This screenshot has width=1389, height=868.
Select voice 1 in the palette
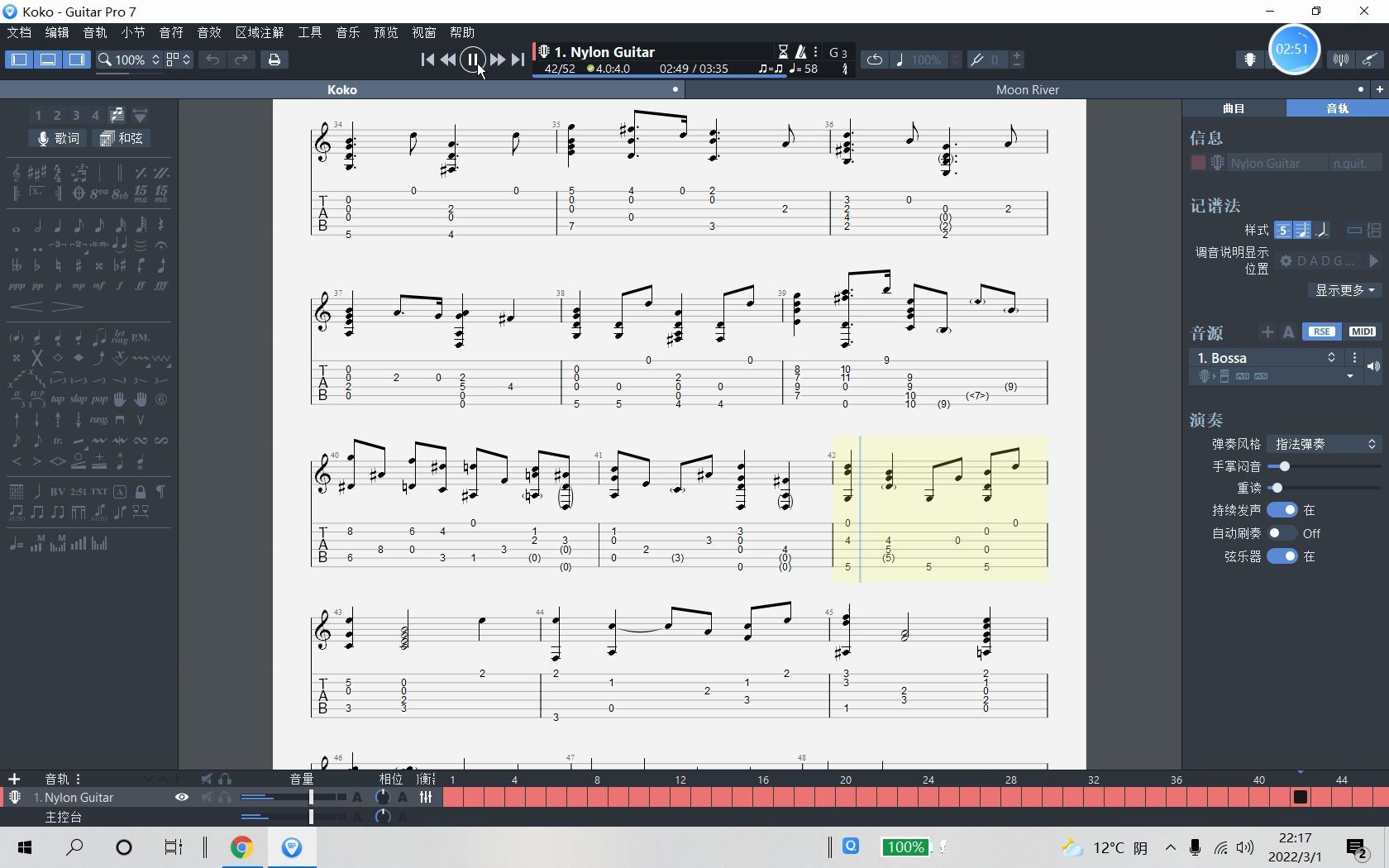[x=38, y=115]
